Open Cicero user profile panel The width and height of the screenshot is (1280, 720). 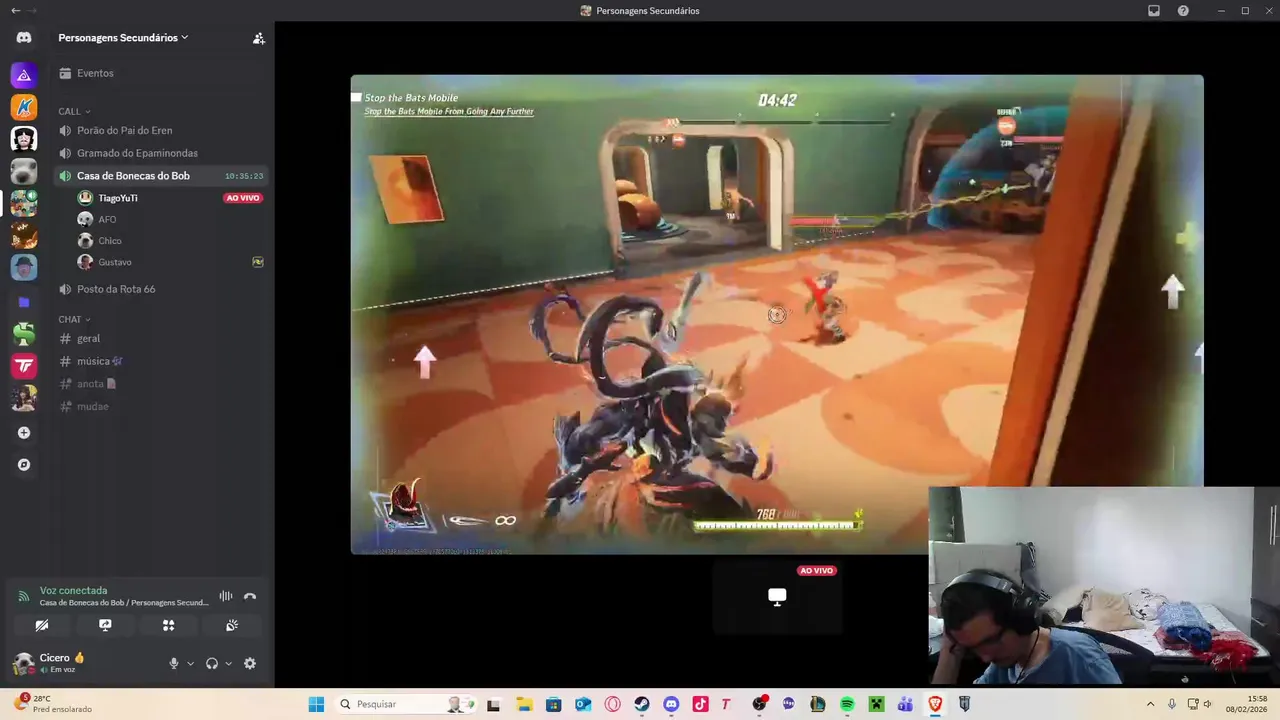click(x=60, y=663)
